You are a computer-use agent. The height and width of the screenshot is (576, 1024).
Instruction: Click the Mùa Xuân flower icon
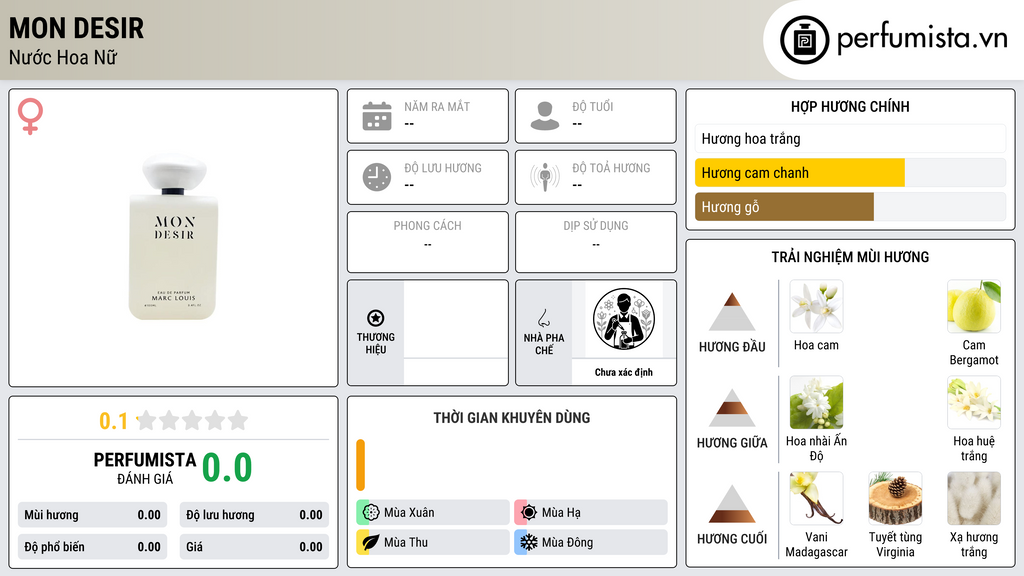click(371, 513)
